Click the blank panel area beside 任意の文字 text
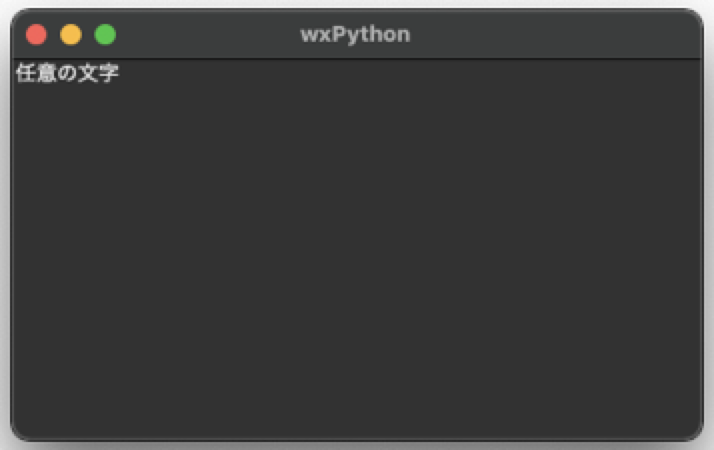Viewport: 714px width, 450px height. (273, 73)
